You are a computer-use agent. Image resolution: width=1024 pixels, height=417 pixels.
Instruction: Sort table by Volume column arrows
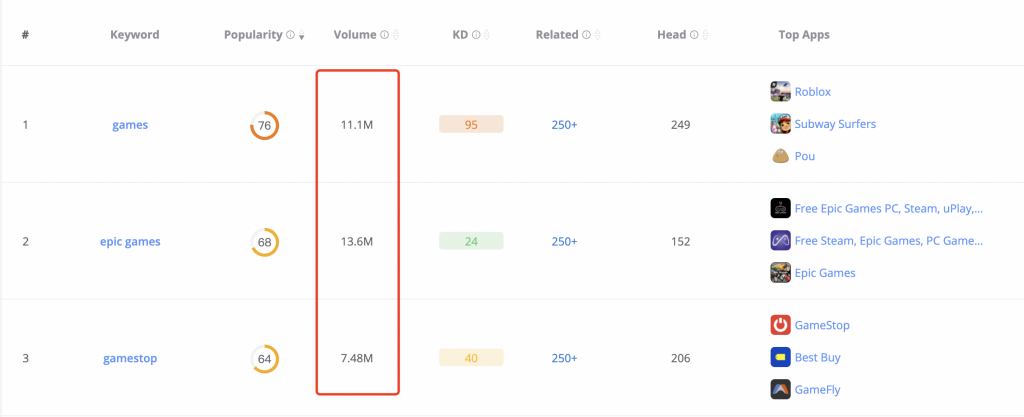point(396,35)
